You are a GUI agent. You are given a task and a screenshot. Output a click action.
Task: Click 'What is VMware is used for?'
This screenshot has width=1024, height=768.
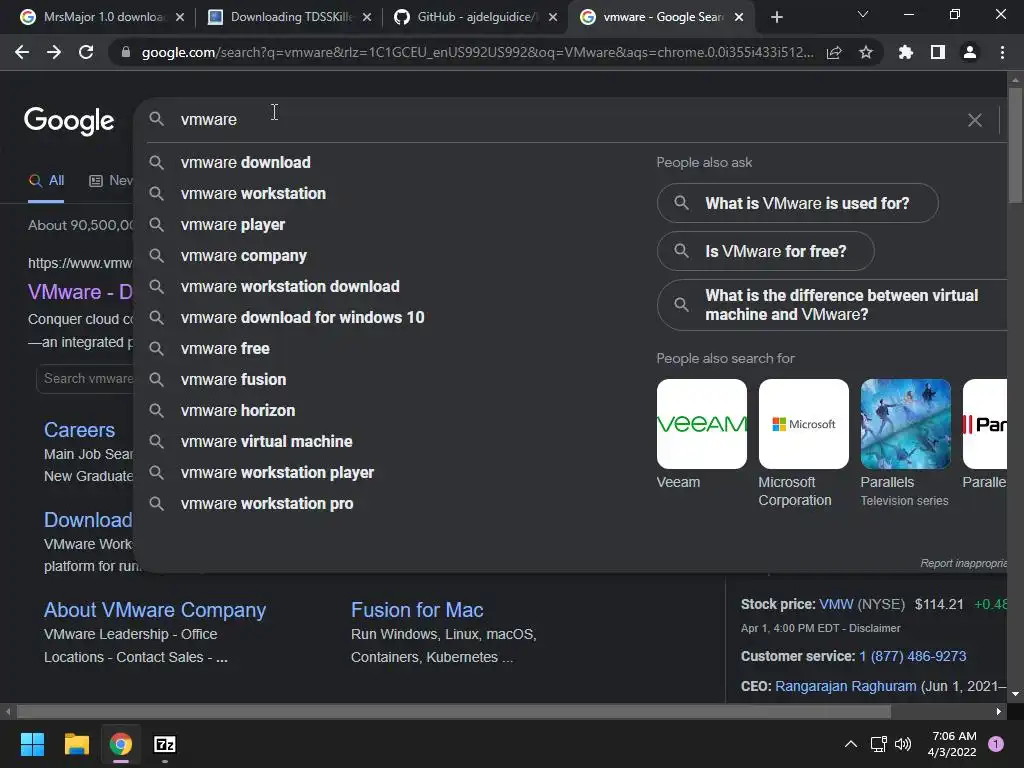797,203
